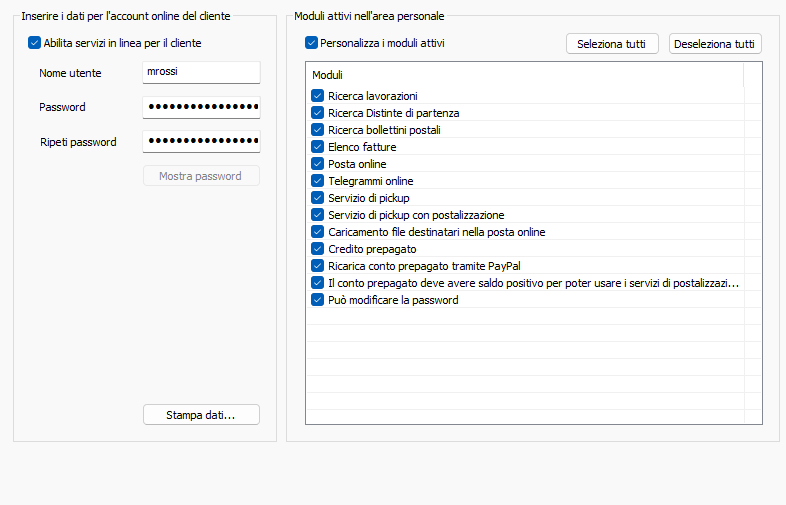Uncheck 'Ricerca Distinte di partenza' module

[x=318, y=113]
